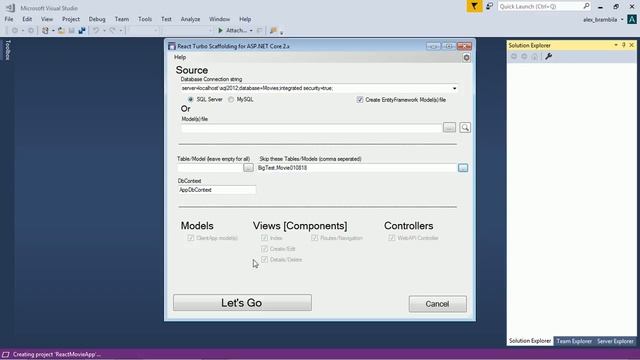Click the Undo toolbar icon

pos(96,31)
